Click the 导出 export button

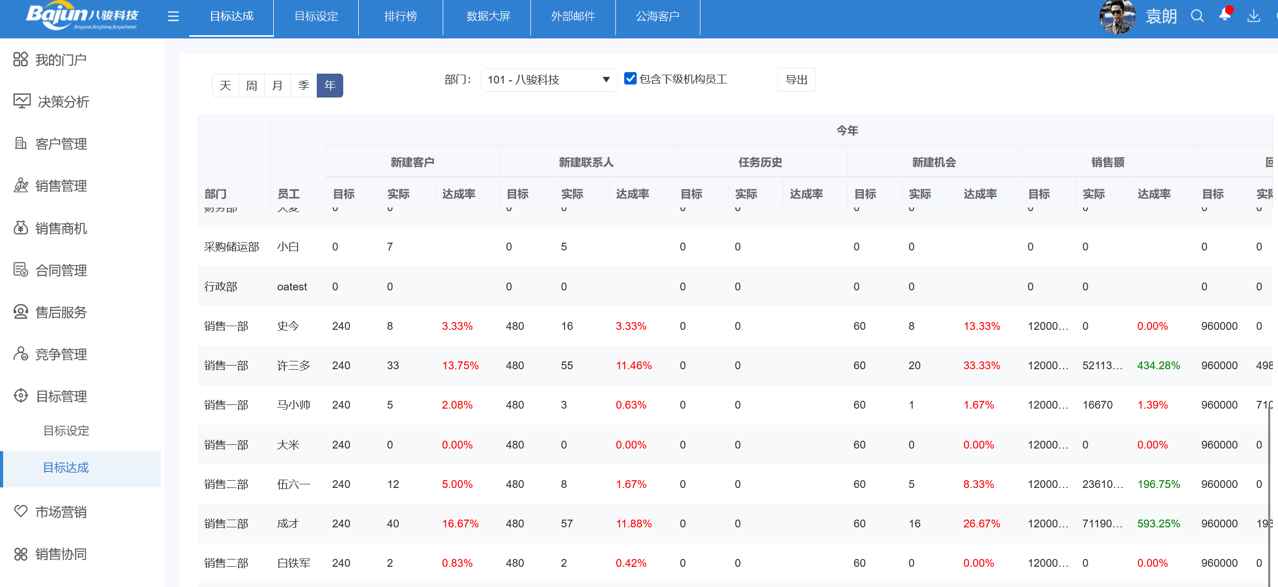(796, 79)
